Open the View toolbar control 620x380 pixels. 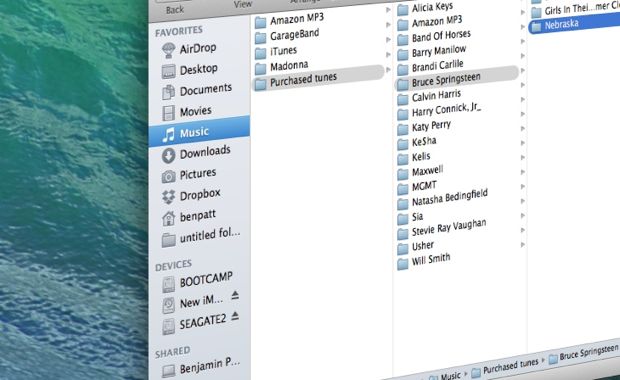click(x=242, y=4)
